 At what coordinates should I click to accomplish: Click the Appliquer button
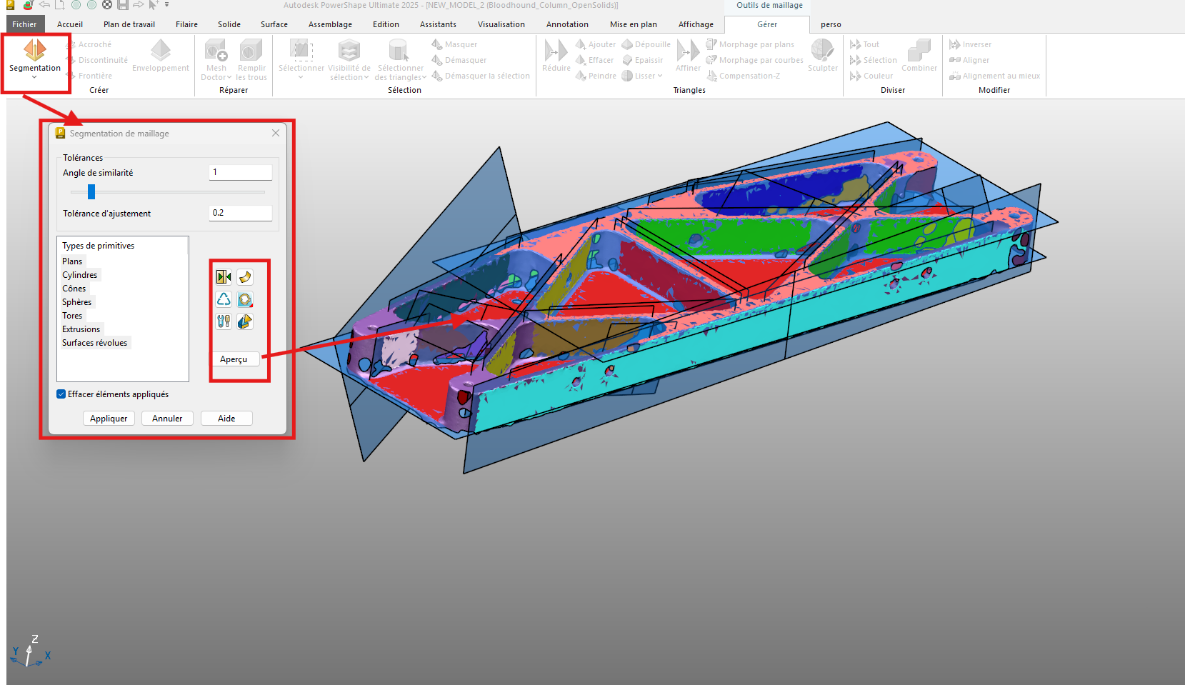(x=109, y=418)
